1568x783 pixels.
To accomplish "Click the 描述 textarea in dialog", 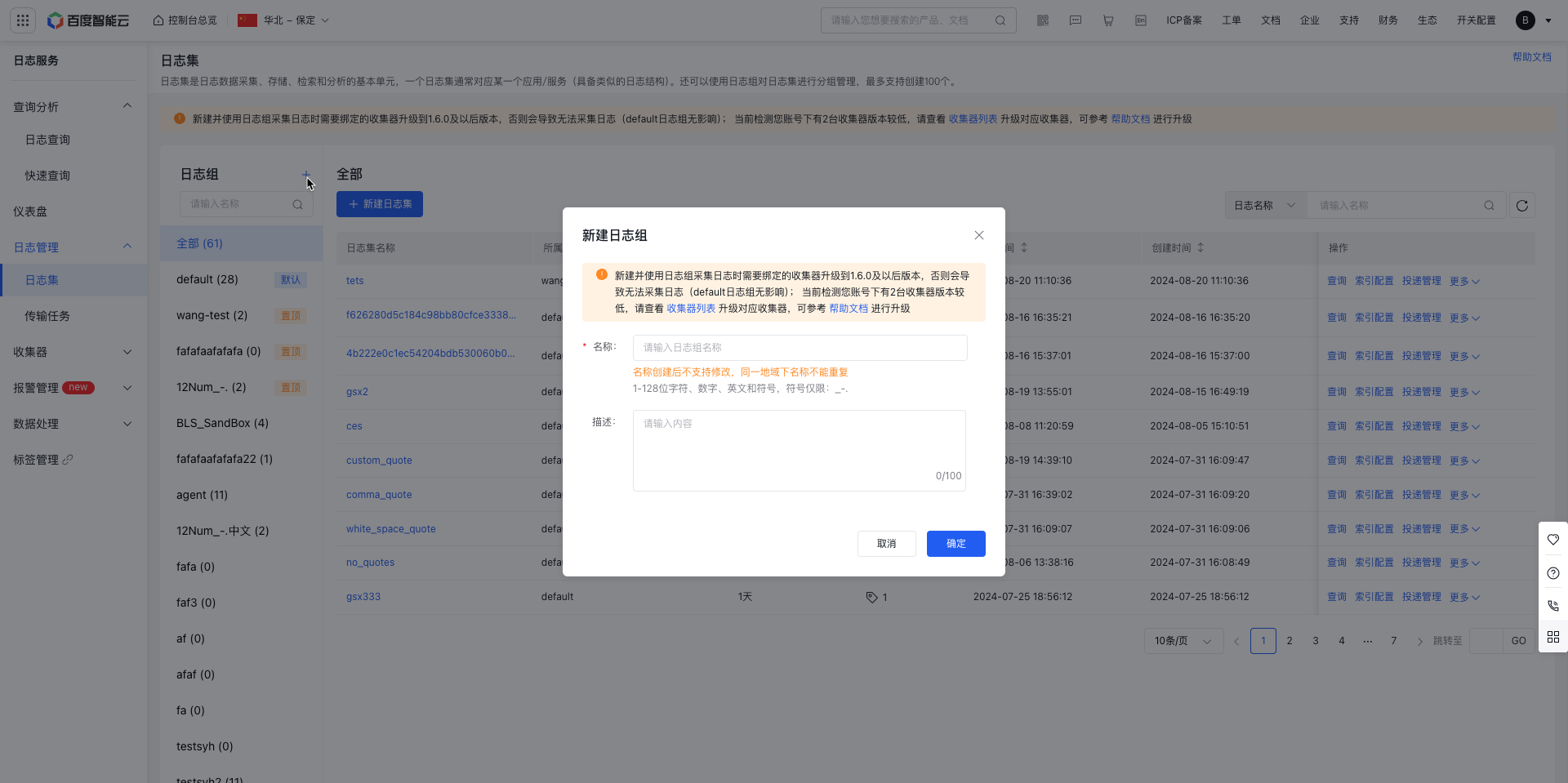I will click(x=800, y=451).
